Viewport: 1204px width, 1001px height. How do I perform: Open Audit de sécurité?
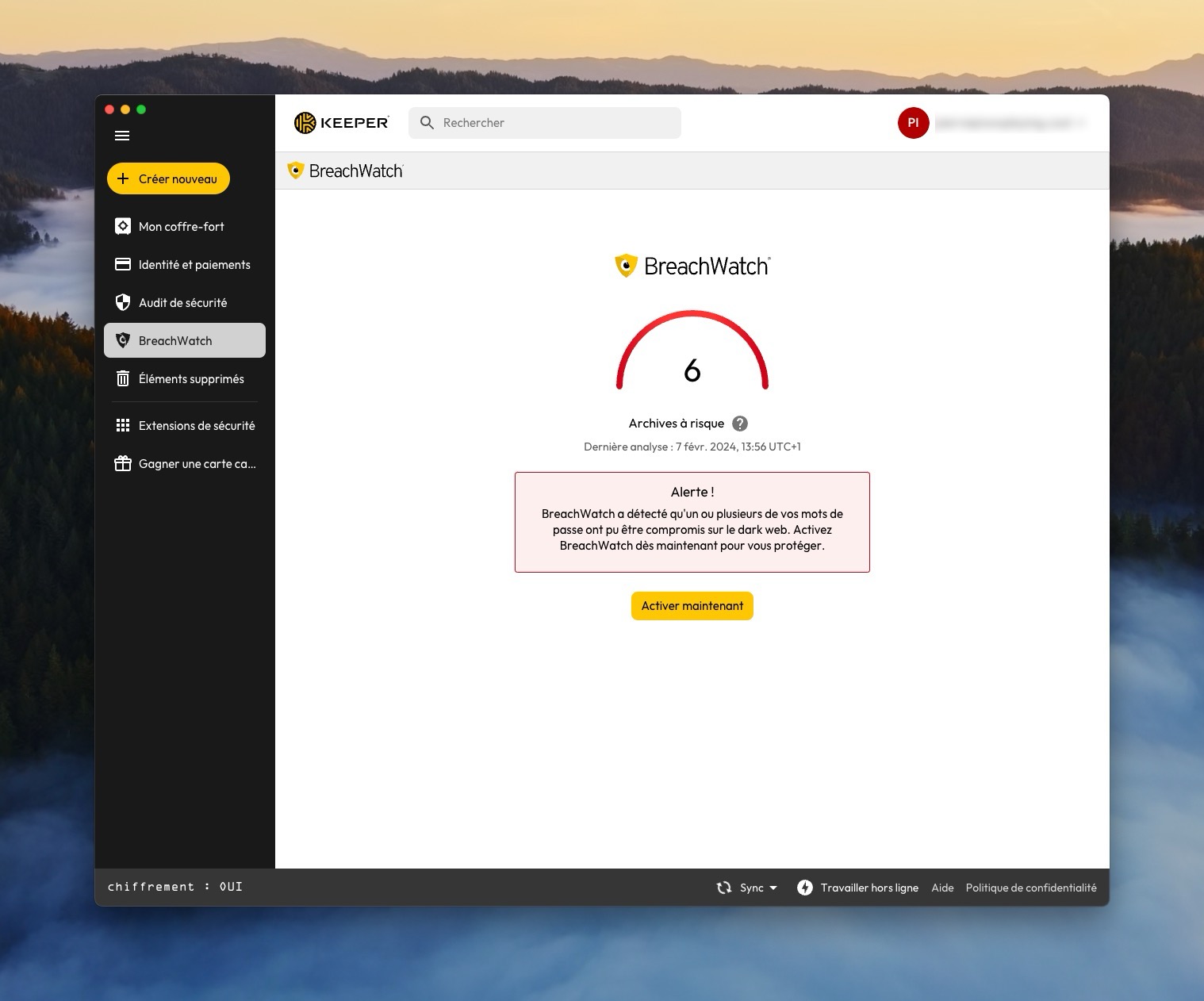(x=185, y=303)
